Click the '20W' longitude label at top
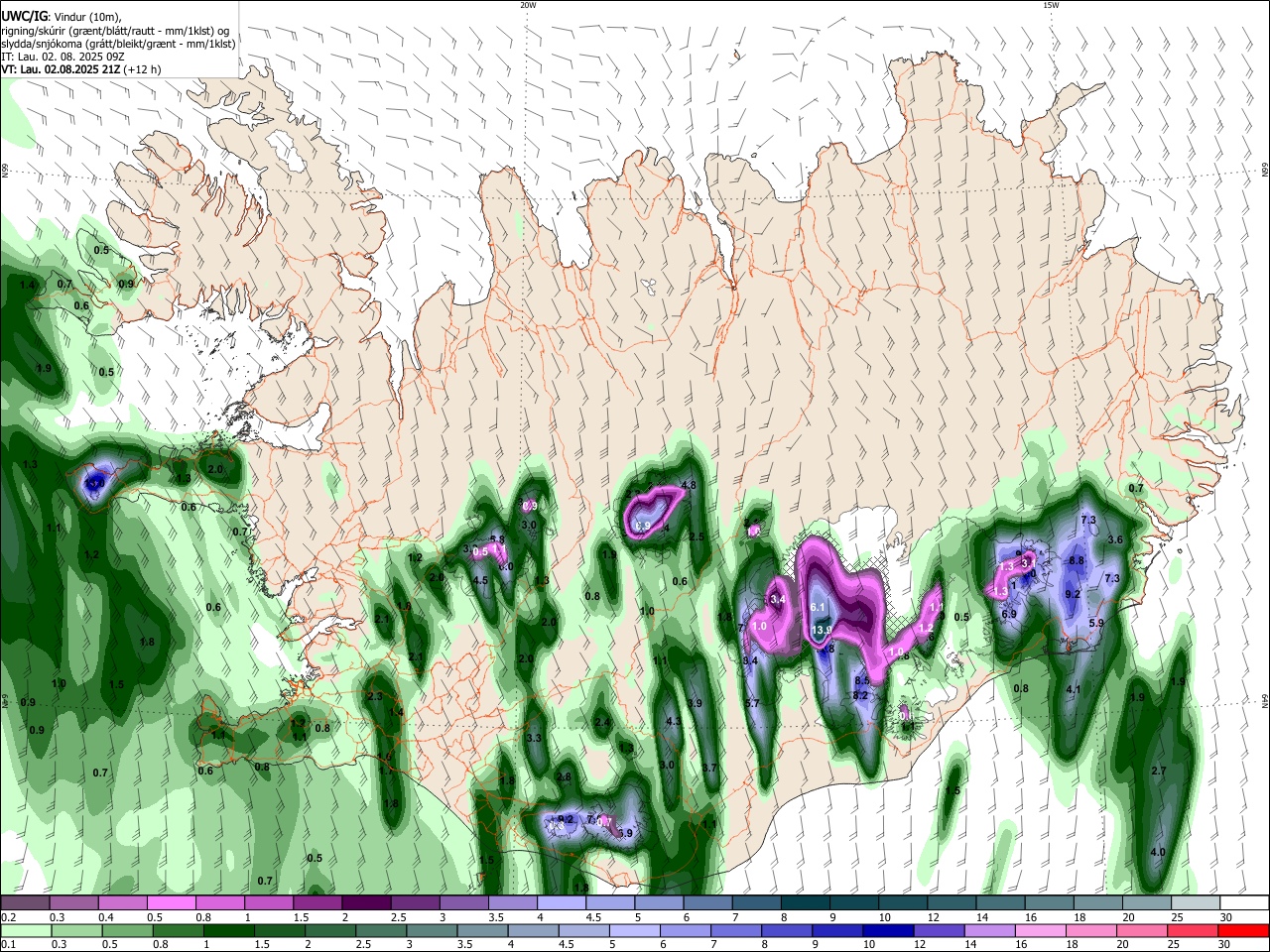1270x952 pixels. pos(528,5)
